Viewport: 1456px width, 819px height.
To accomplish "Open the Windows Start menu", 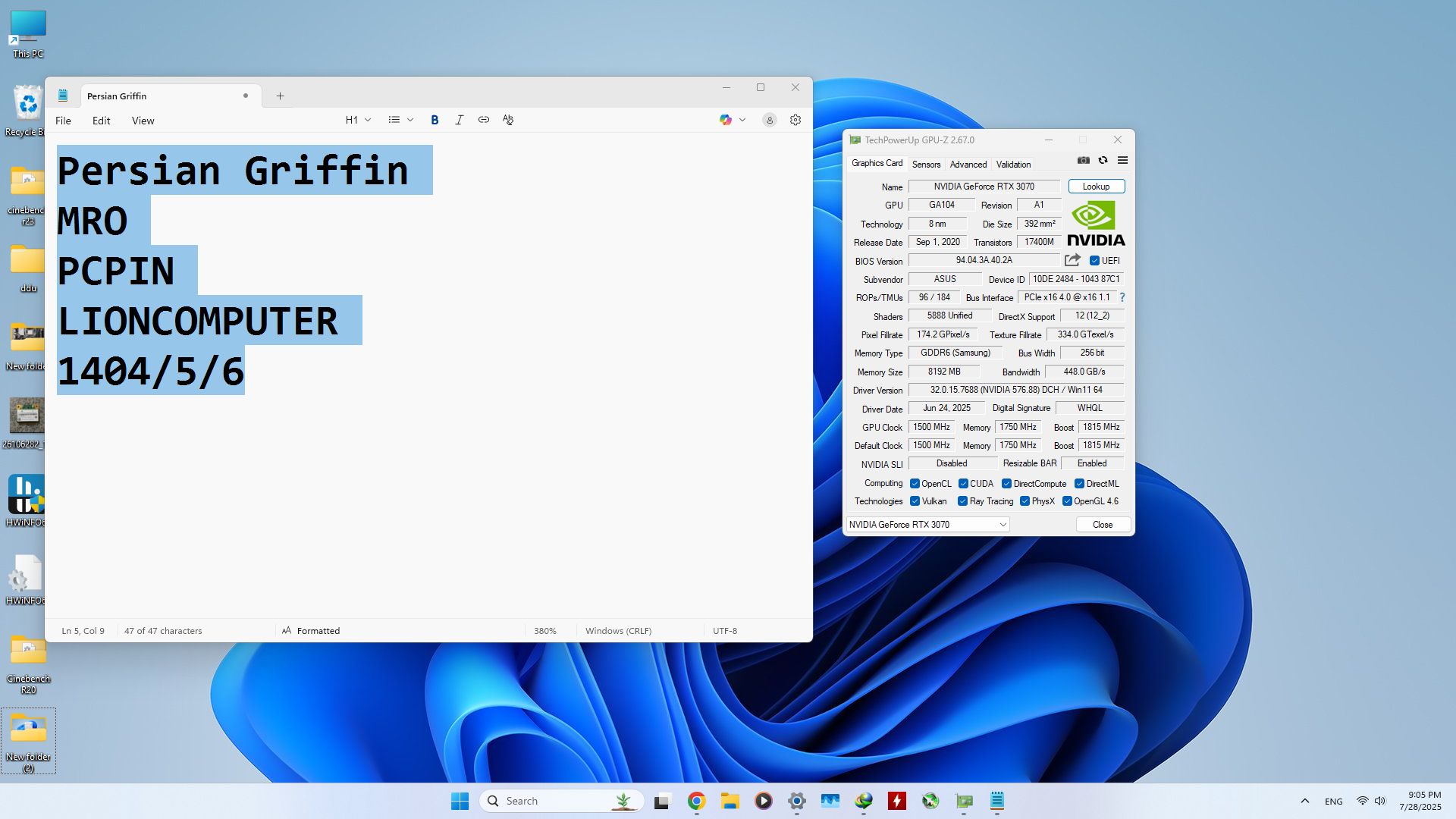I will coord(460,801).
